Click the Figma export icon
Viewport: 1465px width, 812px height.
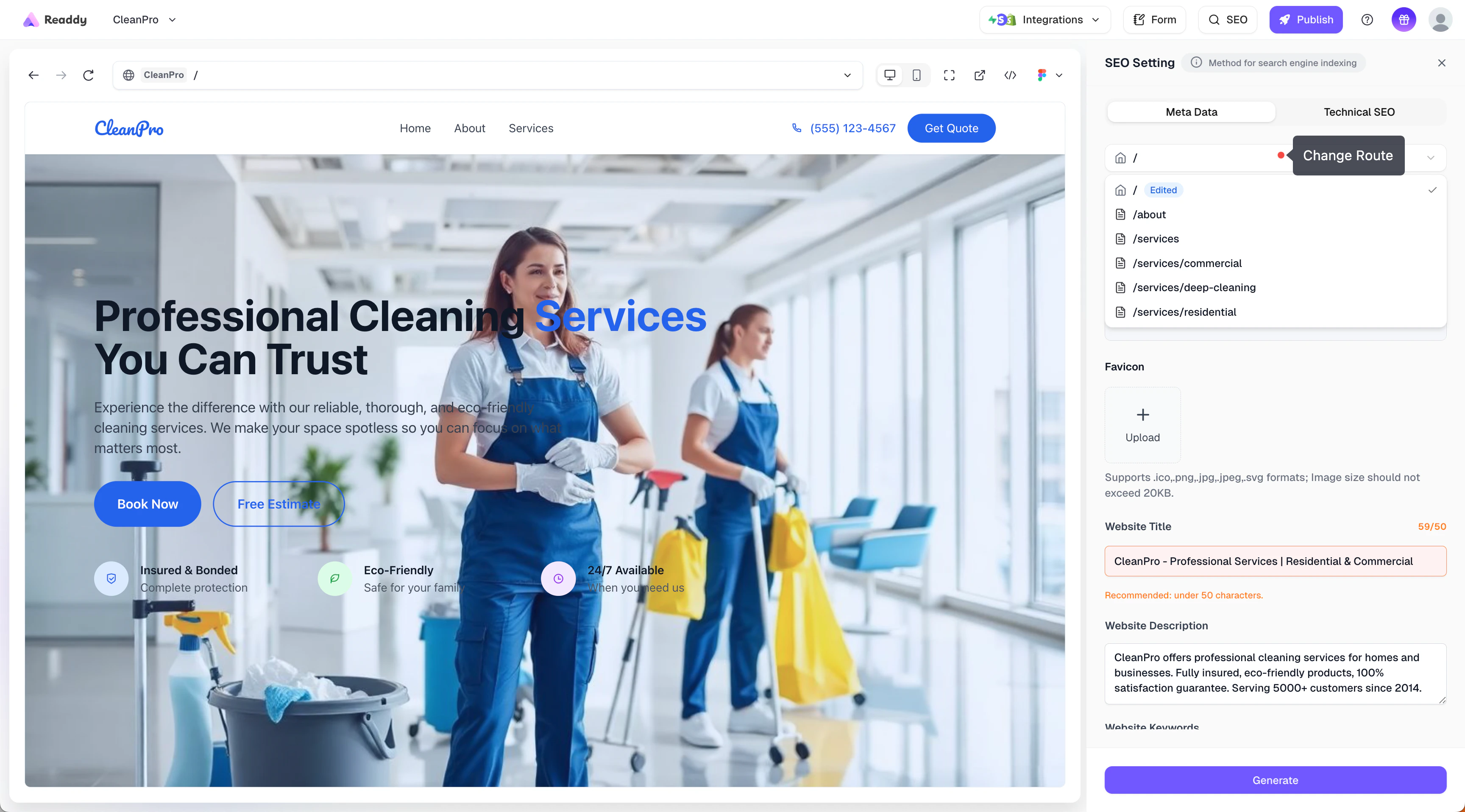point(1041,75)
